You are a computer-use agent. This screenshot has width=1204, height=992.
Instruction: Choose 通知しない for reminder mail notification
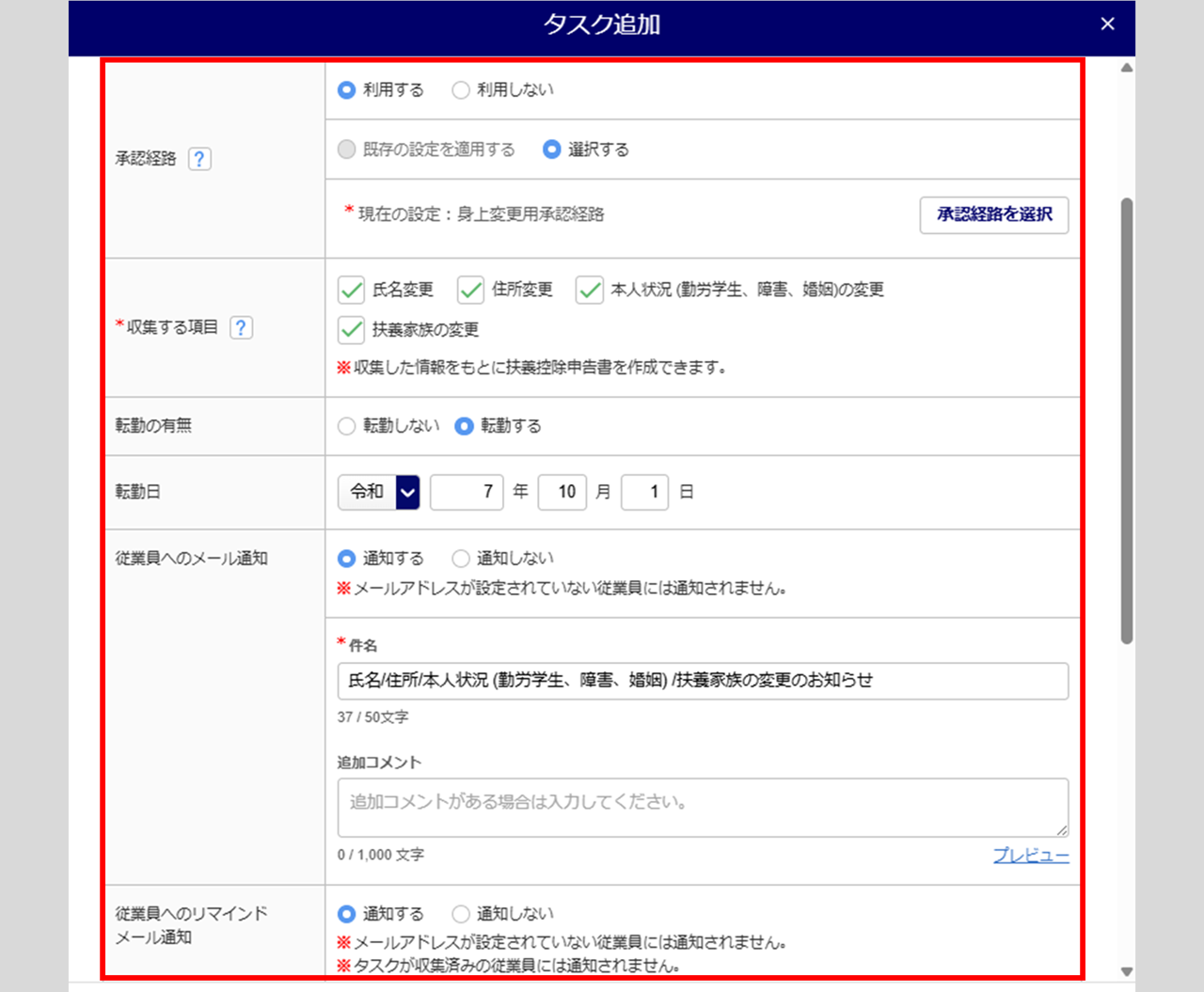461,914
